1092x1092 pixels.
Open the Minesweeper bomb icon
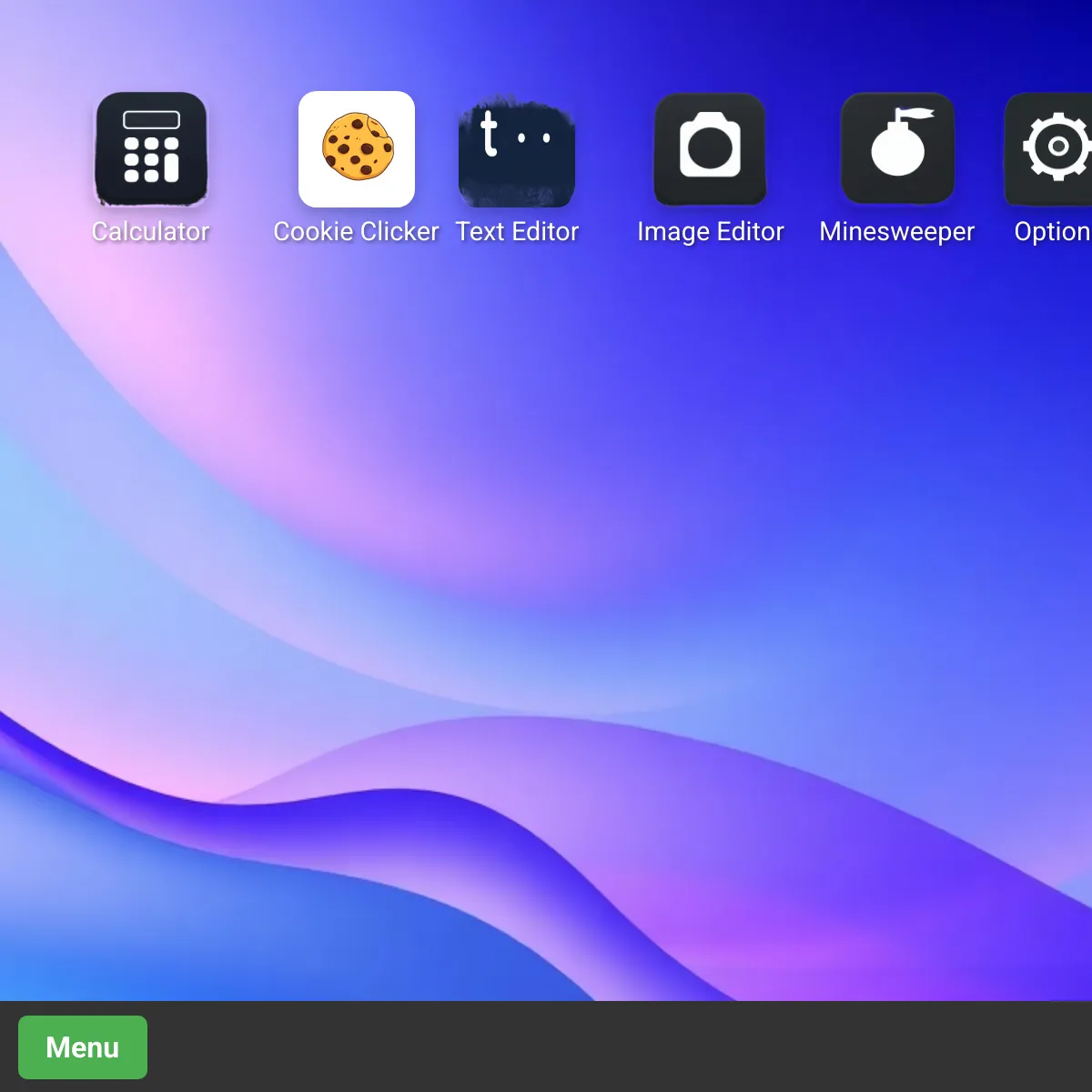coord(897,149)
